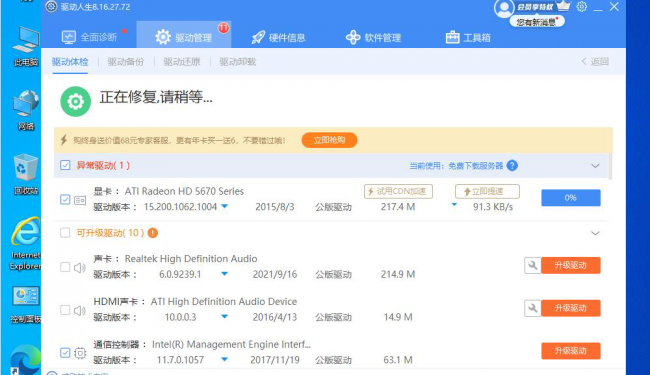Screen dimensions: 650x375
Task: Collapse the 异常驱动 section chevron
Action: (x=595, y=166)
